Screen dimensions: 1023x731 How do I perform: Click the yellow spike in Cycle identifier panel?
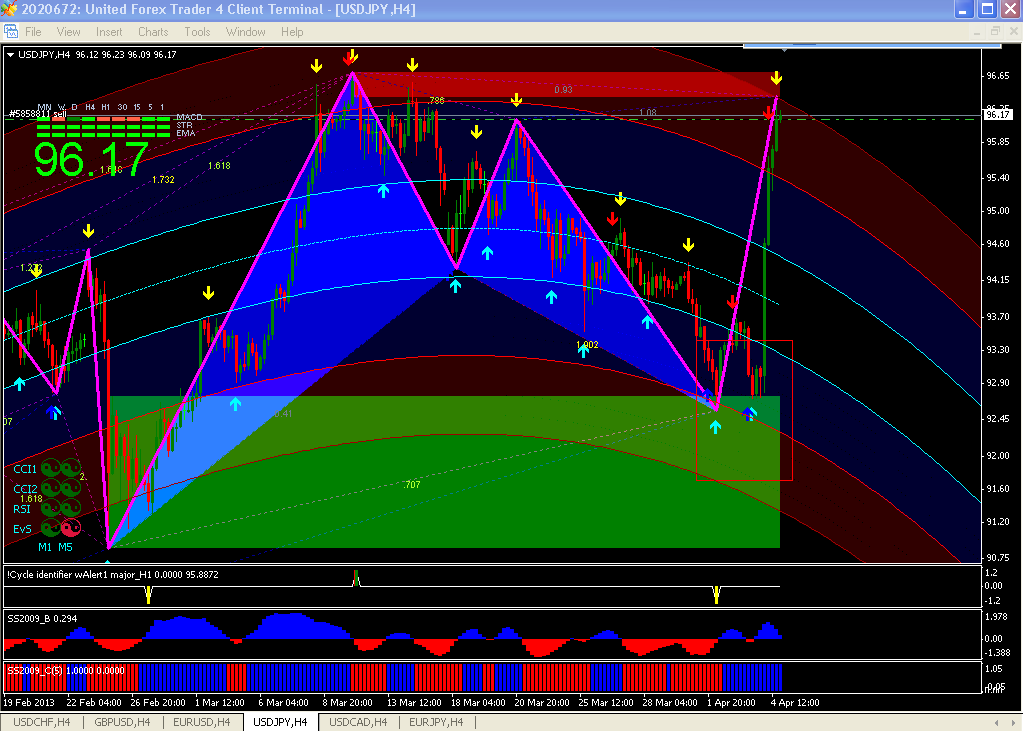coord(148,595)
